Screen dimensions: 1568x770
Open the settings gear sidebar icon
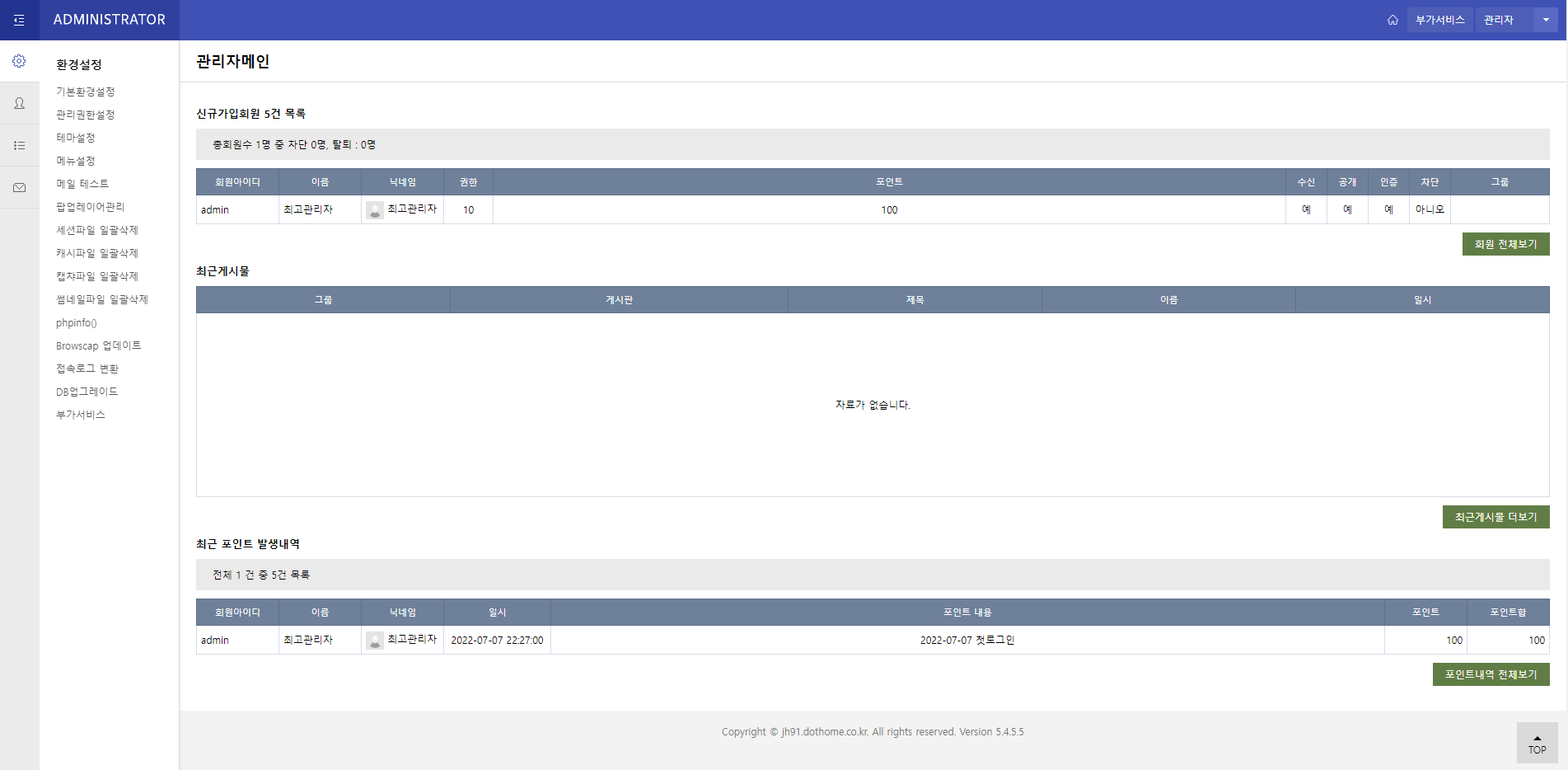(x=19, y=61)
